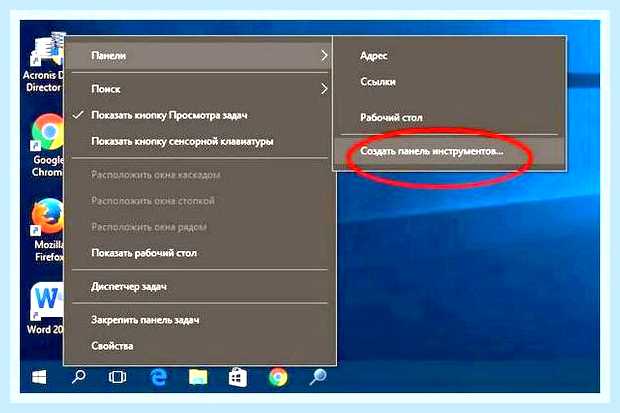This screenshot has height=413, width=620.
Task: Open the Windows Start button
Action: 39,377
